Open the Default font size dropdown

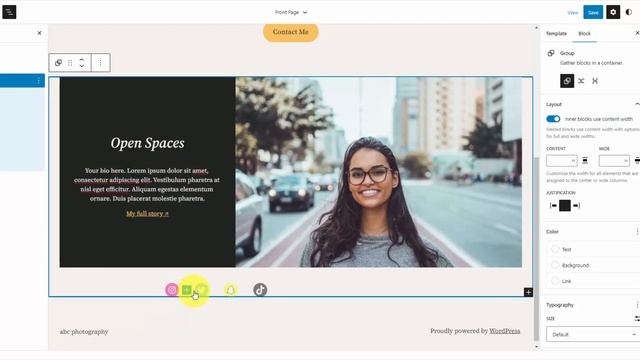coord(593,334)
